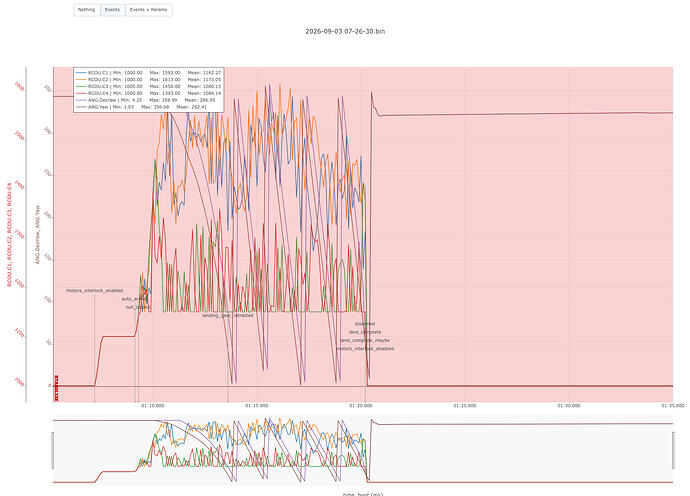Toggle ANG.Yaw trace in the legend

tap(142, 107)
